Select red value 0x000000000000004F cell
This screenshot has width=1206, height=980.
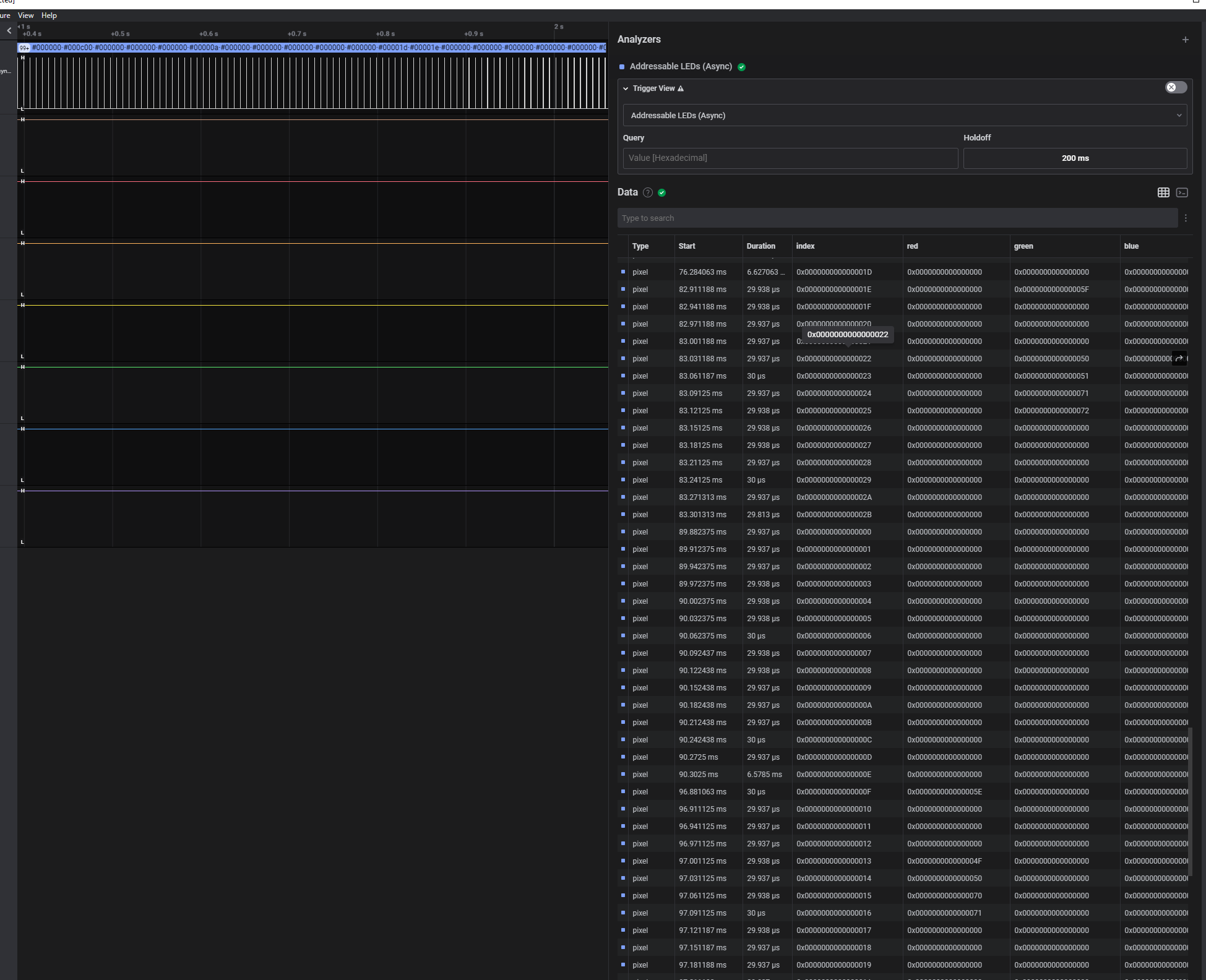coord(944,861)
